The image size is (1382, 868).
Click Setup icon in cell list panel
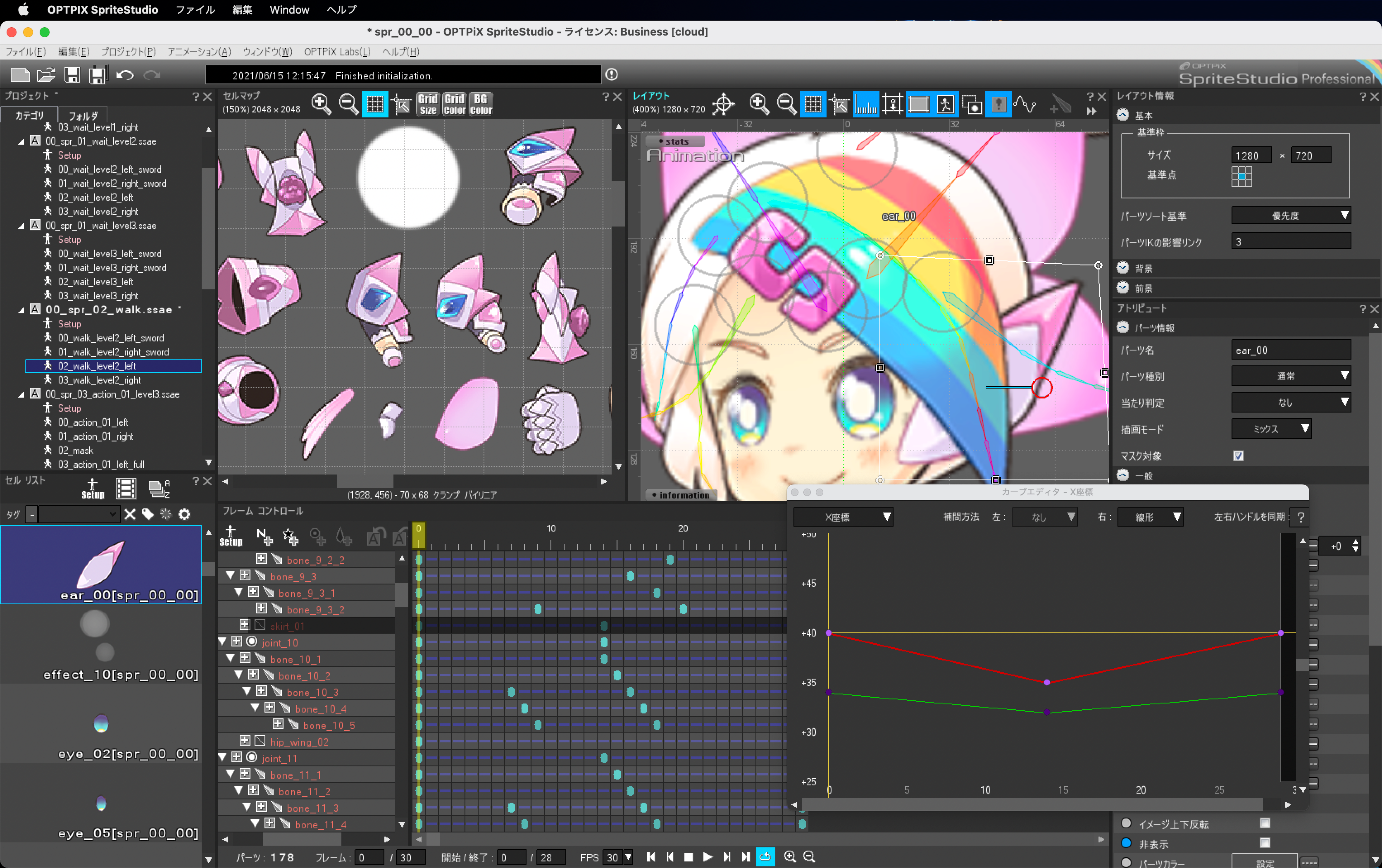coord(93,489)
